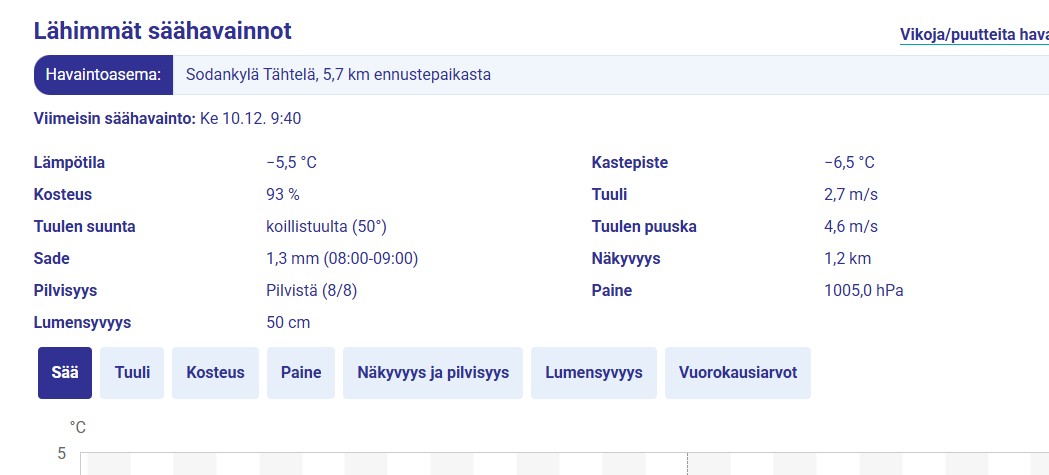Click the Sade 1,3 mm reading

click(x=342, y=259)
